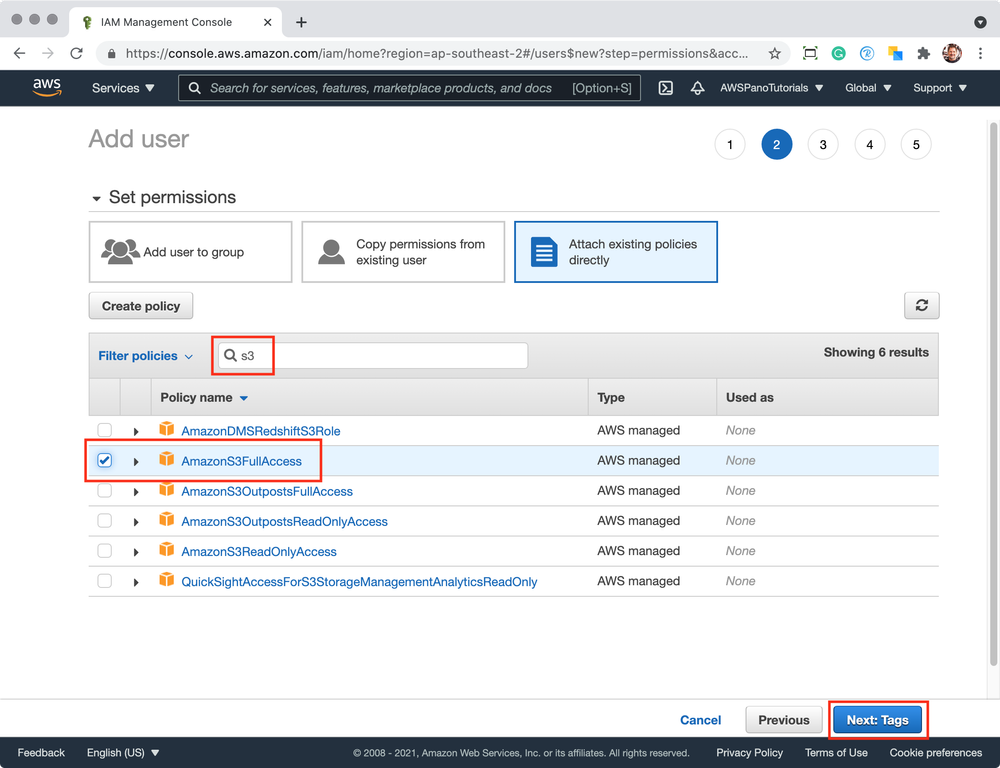The width and height of the screenshot is (1000, 768).
Task: Open the browser extensions puzzle icon
Action: pos(923,54)
